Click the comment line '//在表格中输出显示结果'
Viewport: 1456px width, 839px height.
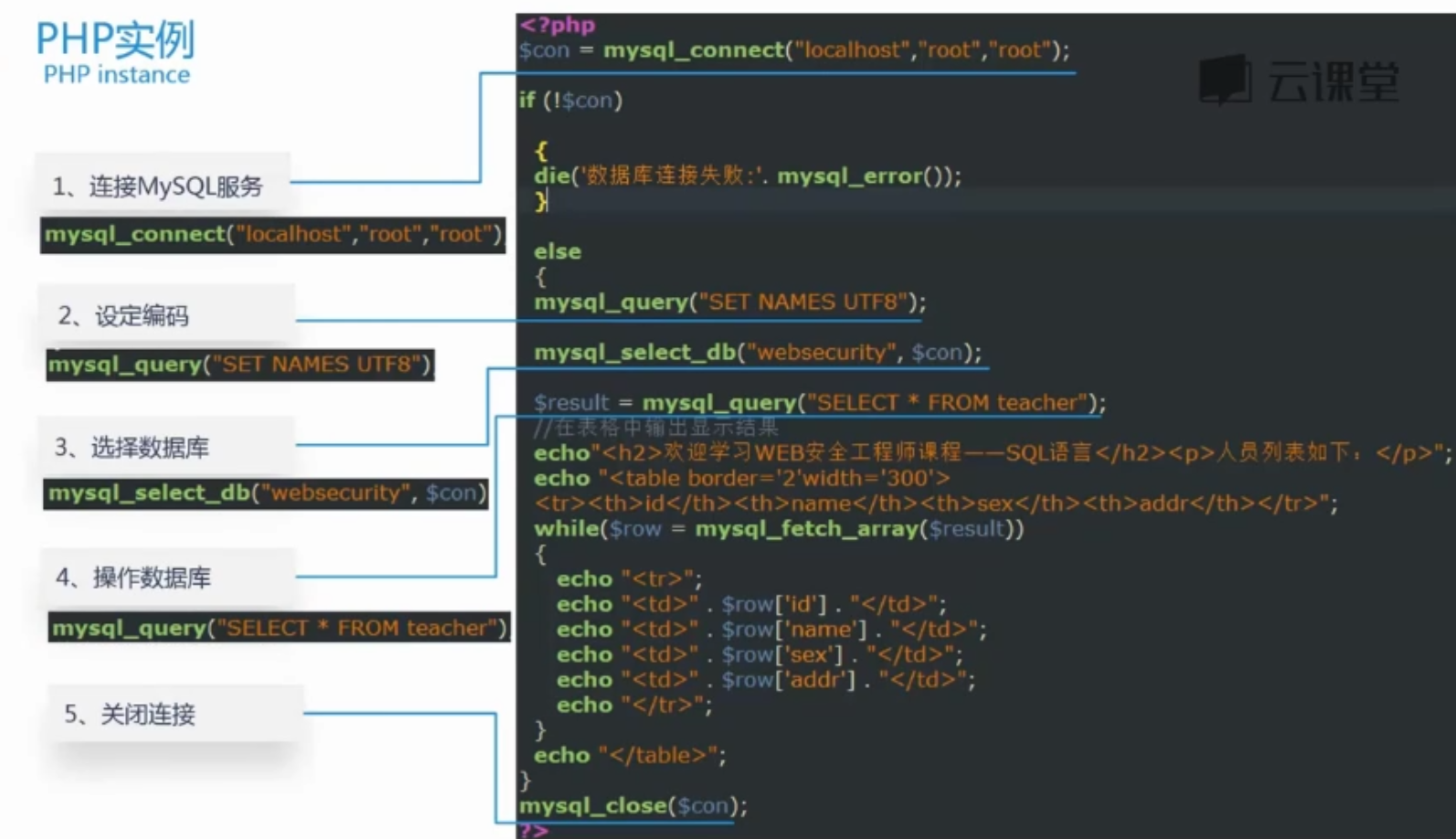[655, 427]
